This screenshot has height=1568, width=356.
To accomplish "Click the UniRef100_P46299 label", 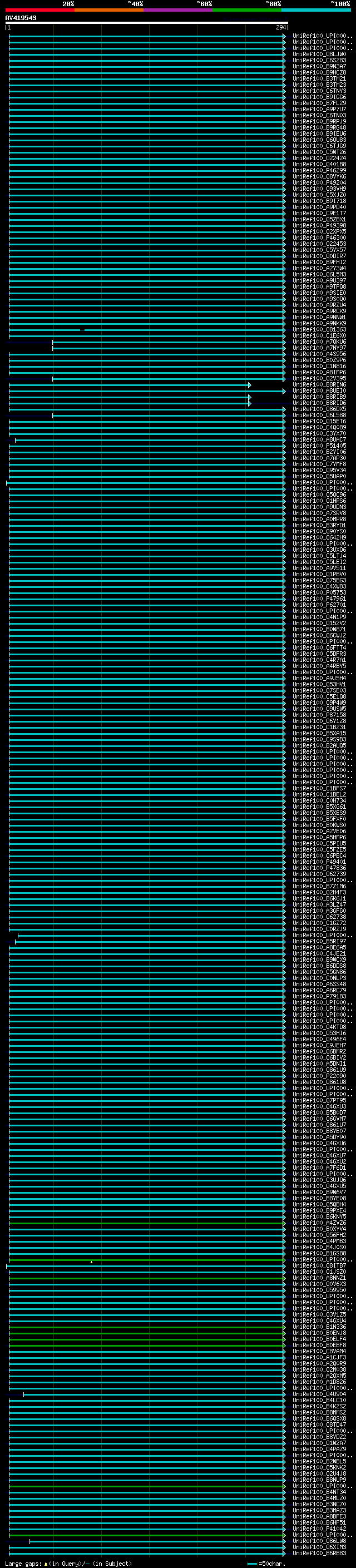I will click(x=319, y=170).
